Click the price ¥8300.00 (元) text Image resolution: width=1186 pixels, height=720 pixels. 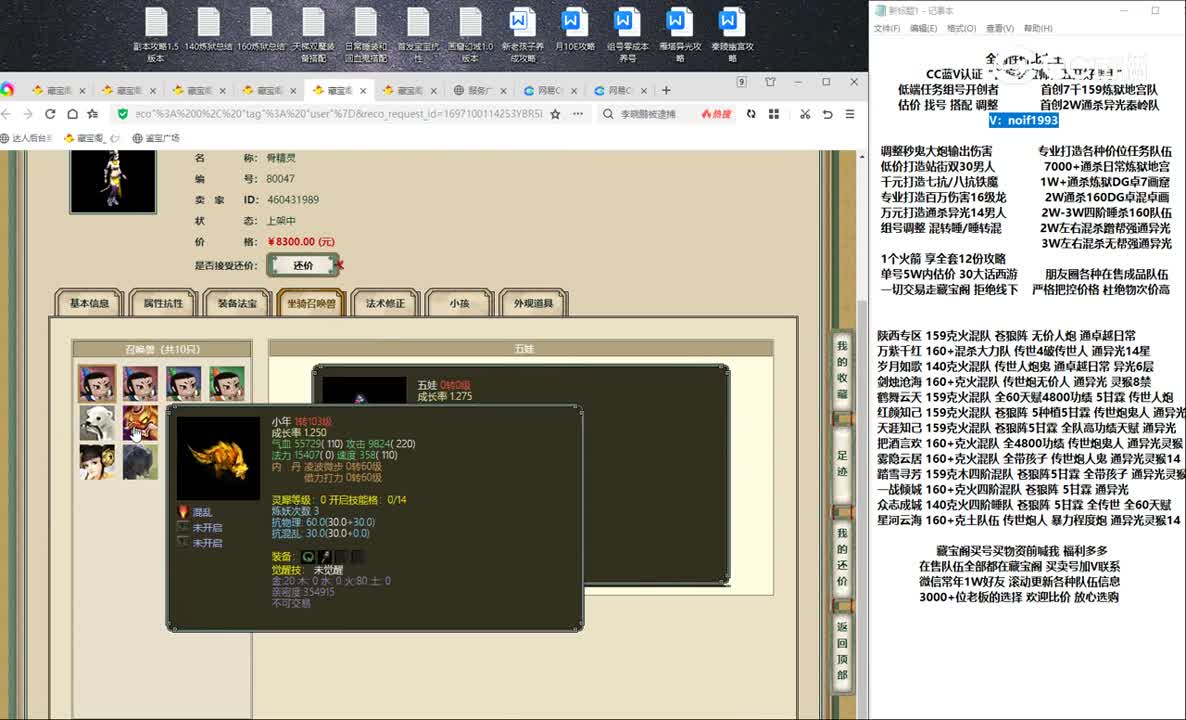[x=300, y=242]
